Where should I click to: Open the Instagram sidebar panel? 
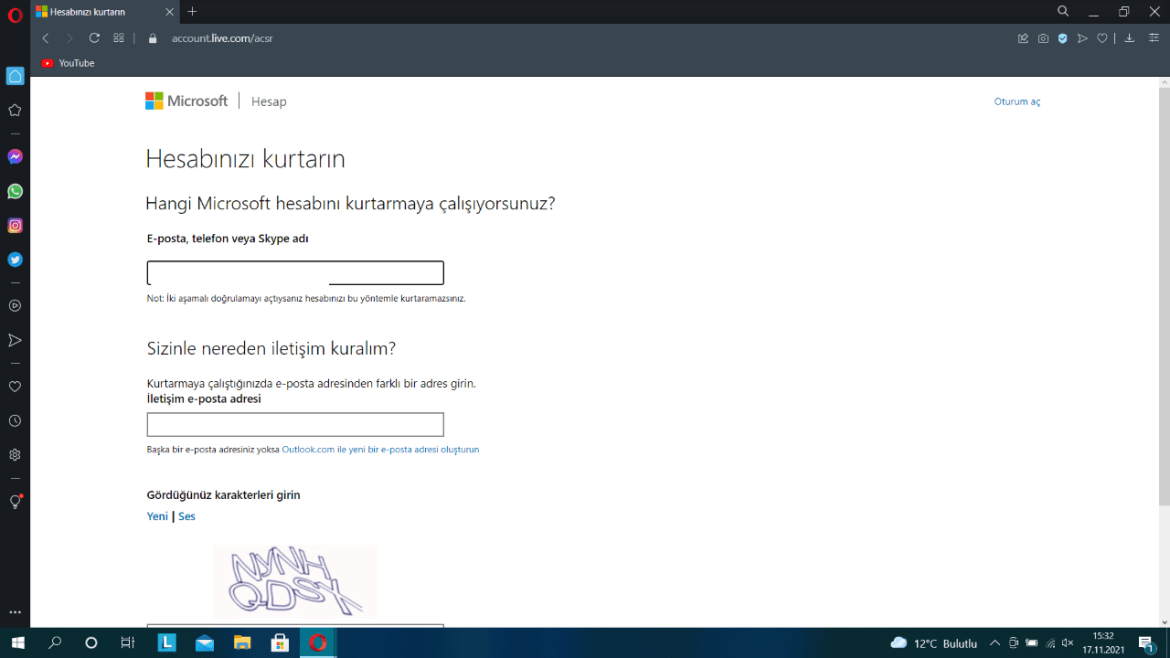14,225
